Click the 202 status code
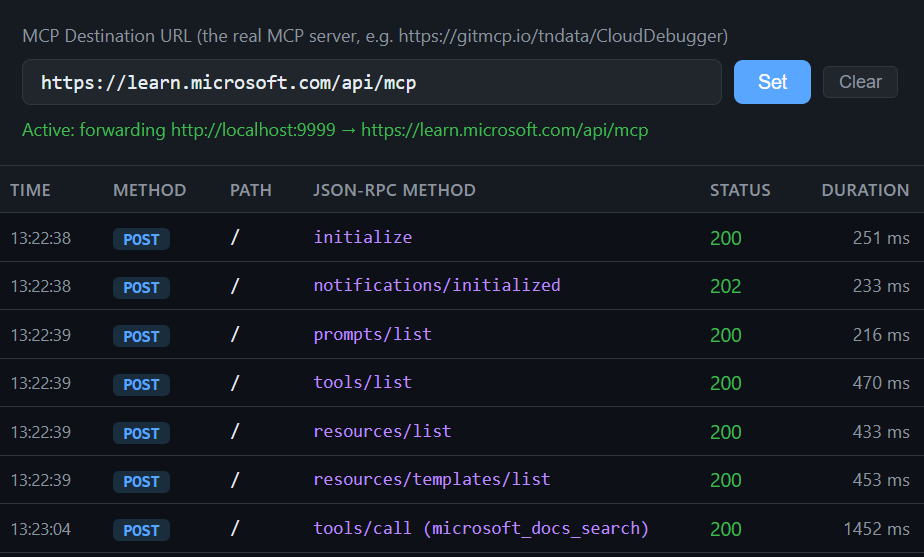 [725, 287]
